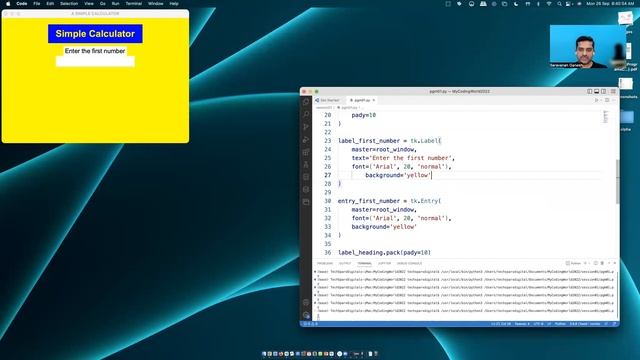This screenshot has width=640, height=360.
Task: Kill the terminal with the trash icon
Action: point(602,263)
